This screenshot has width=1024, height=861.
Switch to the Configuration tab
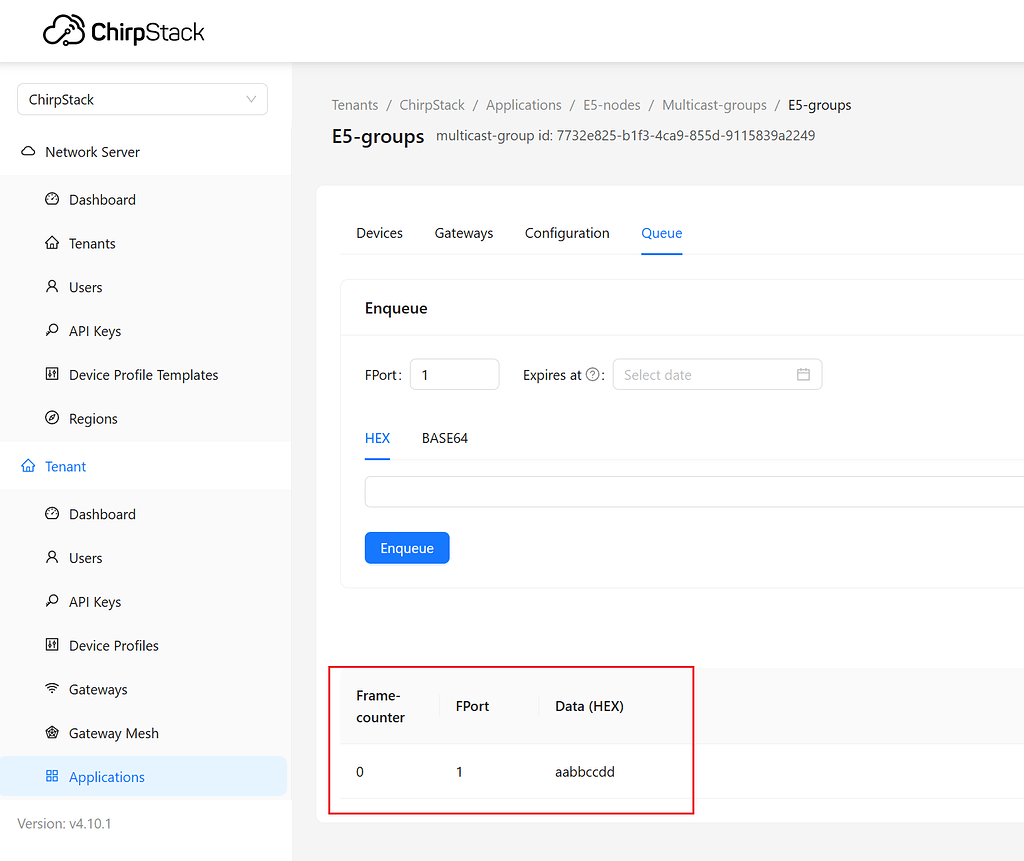[x=567, y=233]
